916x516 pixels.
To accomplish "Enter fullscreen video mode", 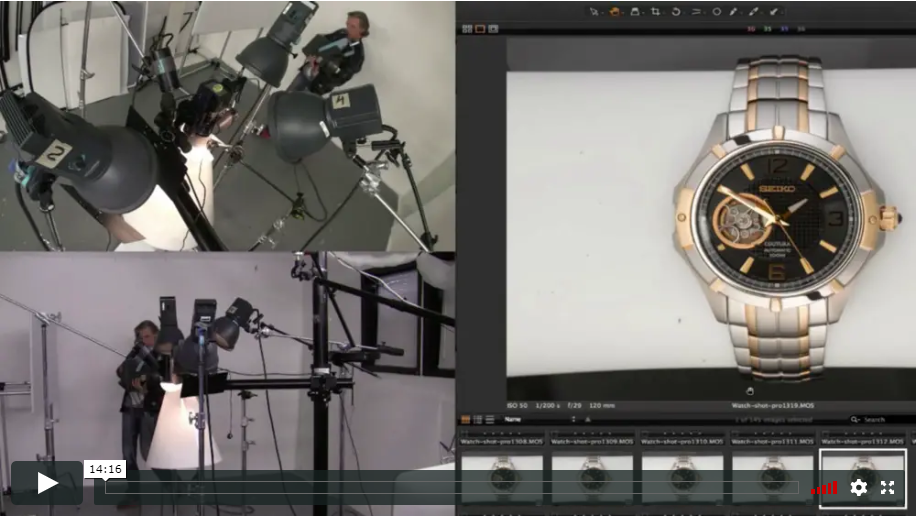I will [887, 487].
